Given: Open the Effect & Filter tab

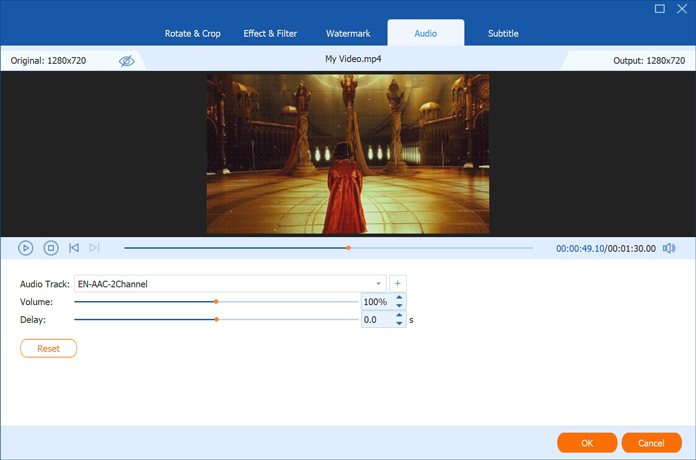Looking at the screenshot, I should pos(270,33).
